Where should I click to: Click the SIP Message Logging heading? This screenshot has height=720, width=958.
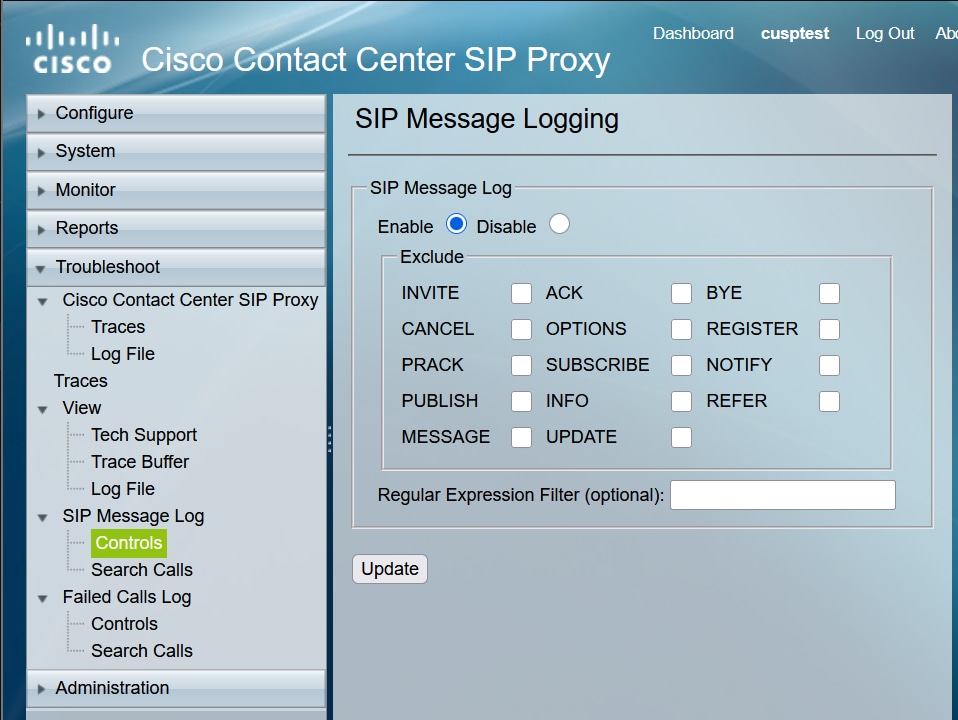click(x=486, y=119)
